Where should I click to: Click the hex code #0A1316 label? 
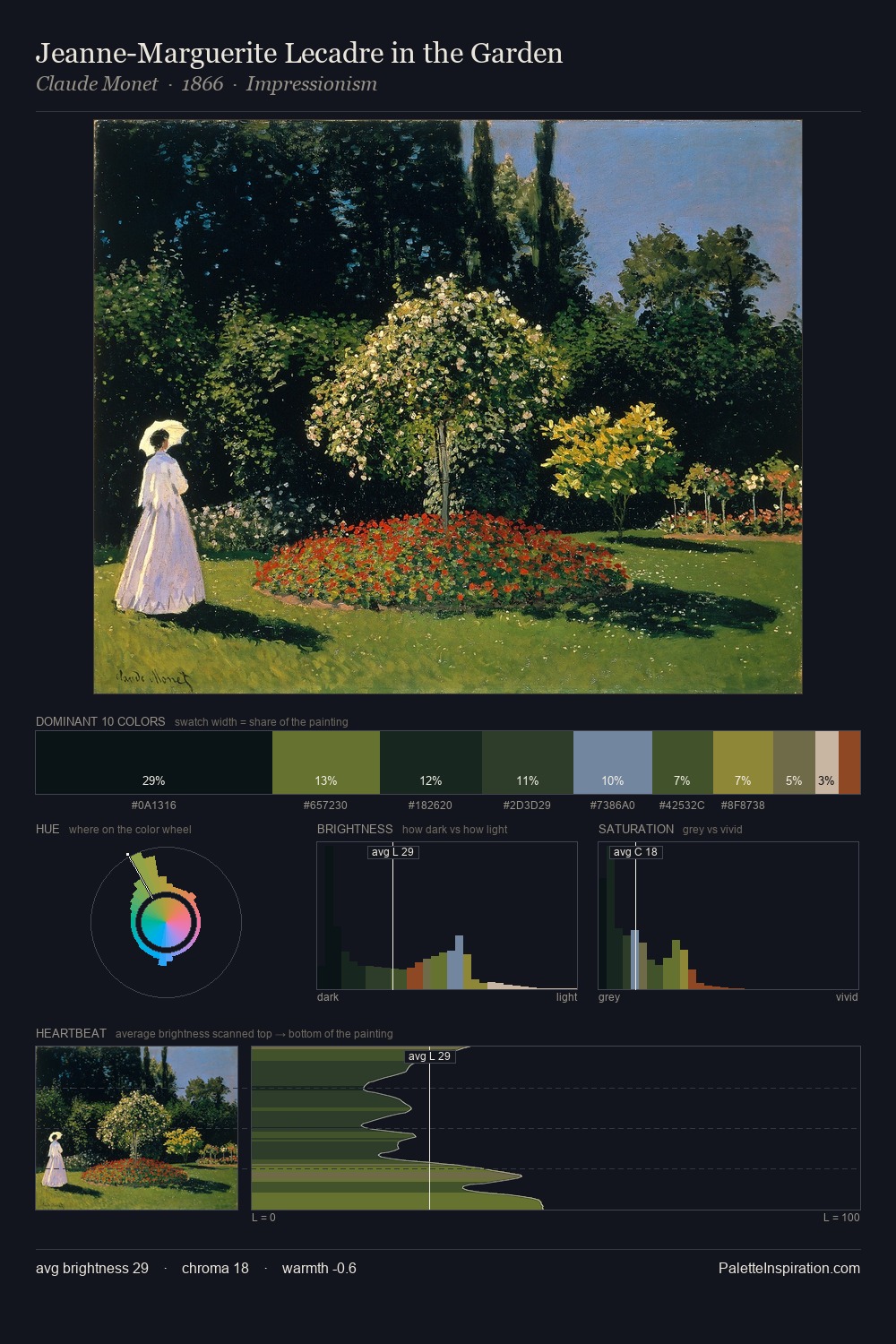pyautogui.click(x=154, y=805)
